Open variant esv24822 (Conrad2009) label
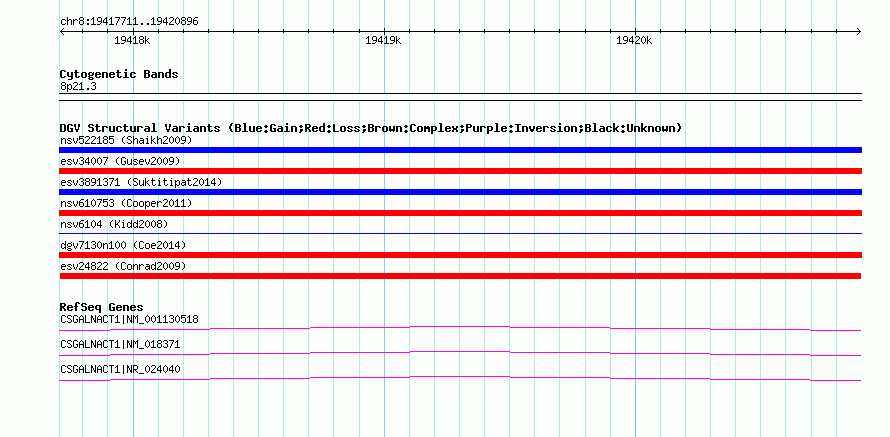 123,266
